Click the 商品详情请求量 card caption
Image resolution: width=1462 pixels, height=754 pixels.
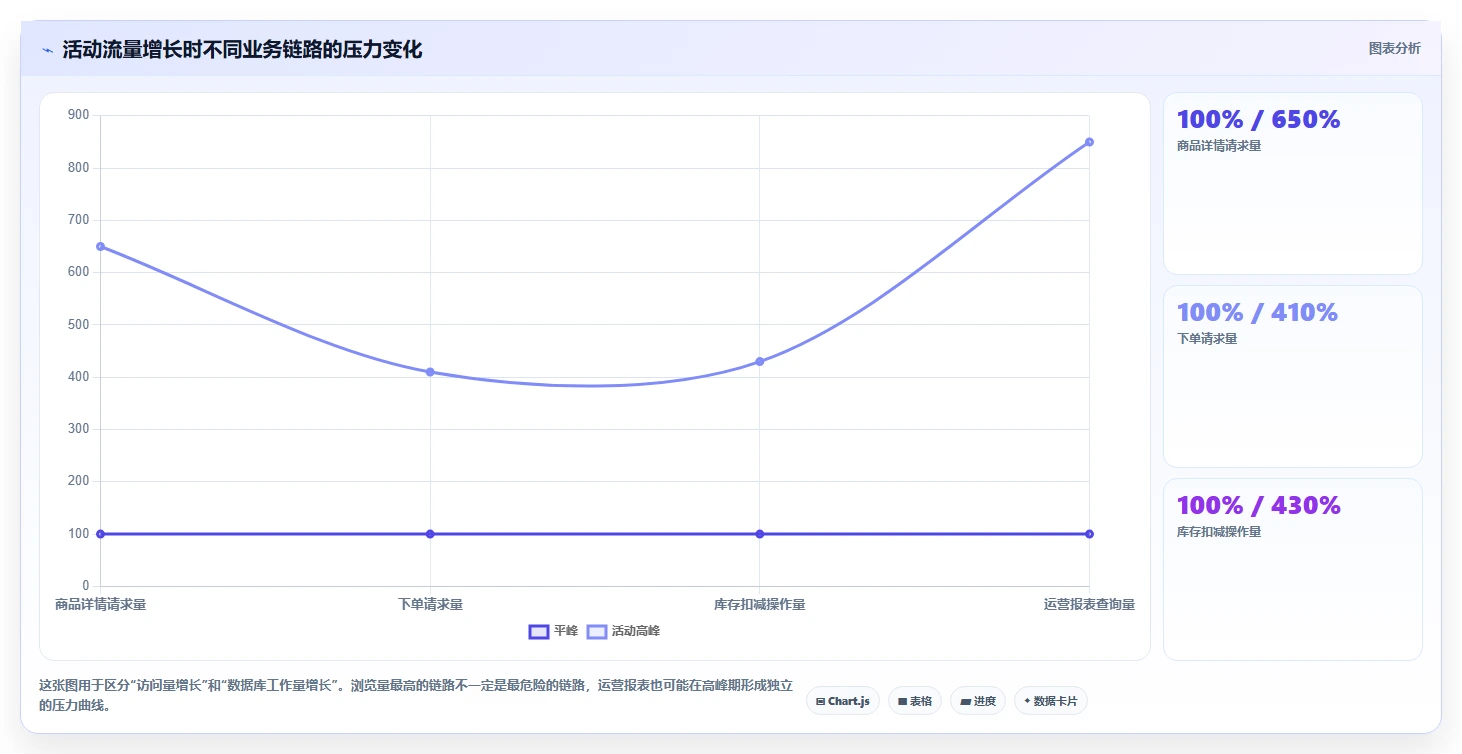[1219, 146]
